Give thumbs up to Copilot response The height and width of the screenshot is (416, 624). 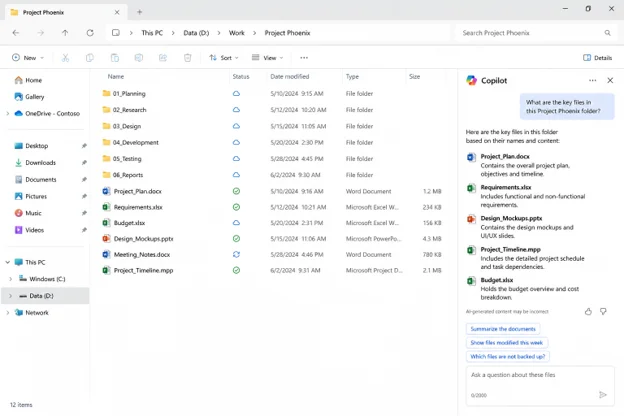588,312
